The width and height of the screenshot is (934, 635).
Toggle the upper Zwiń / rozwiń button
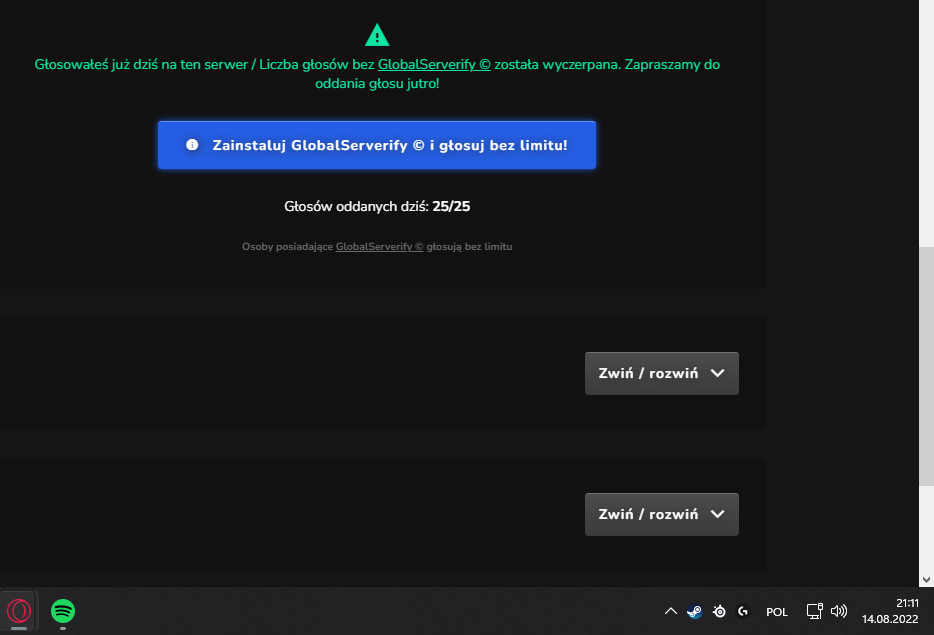tap(662, 373)
